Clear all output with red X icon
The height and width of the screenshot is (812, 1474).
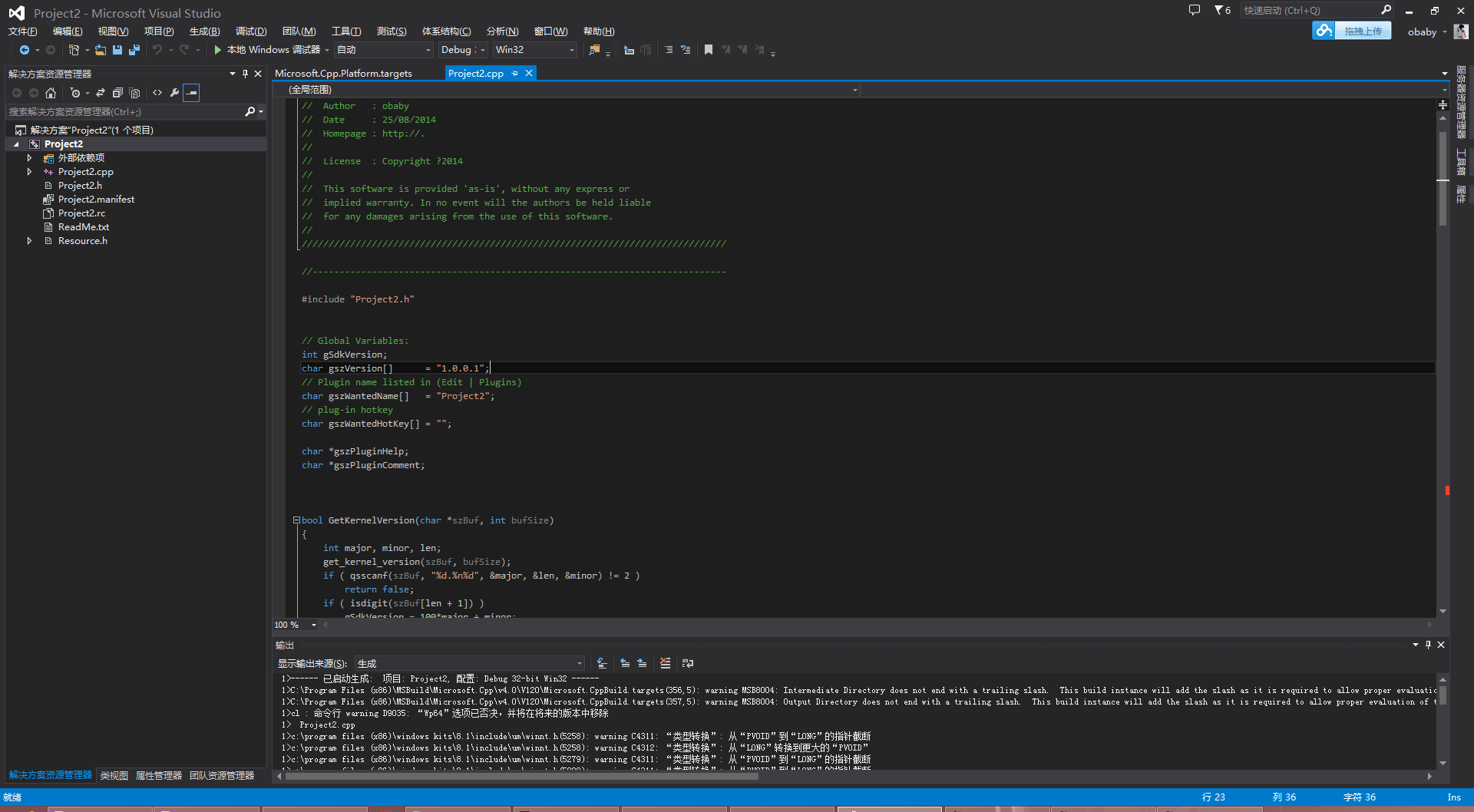click(x=665, y=663)
